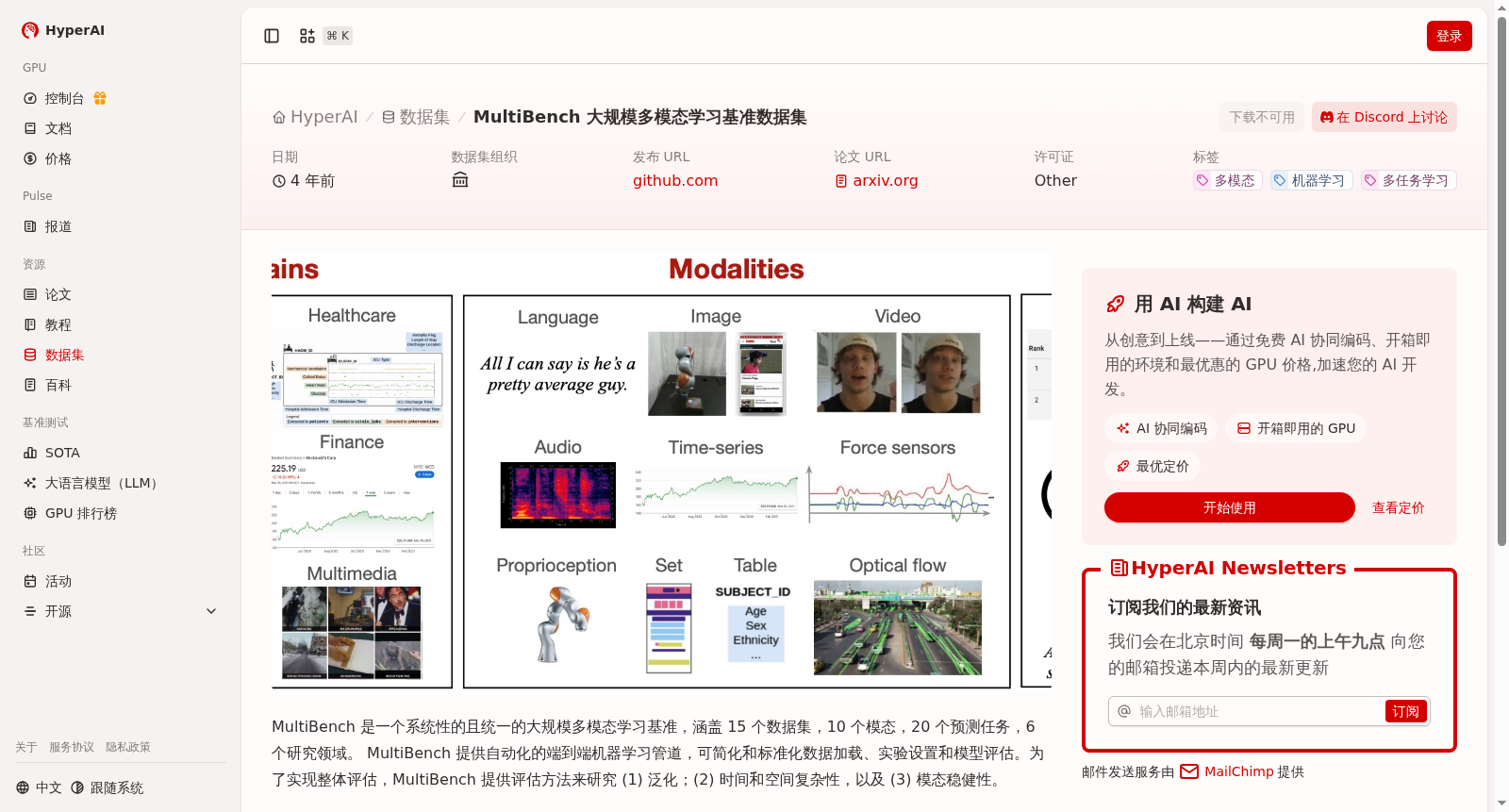This screenshot has height=812, width=1509.
Task: Open the github.com release link
Action: [x=675, y=180]
